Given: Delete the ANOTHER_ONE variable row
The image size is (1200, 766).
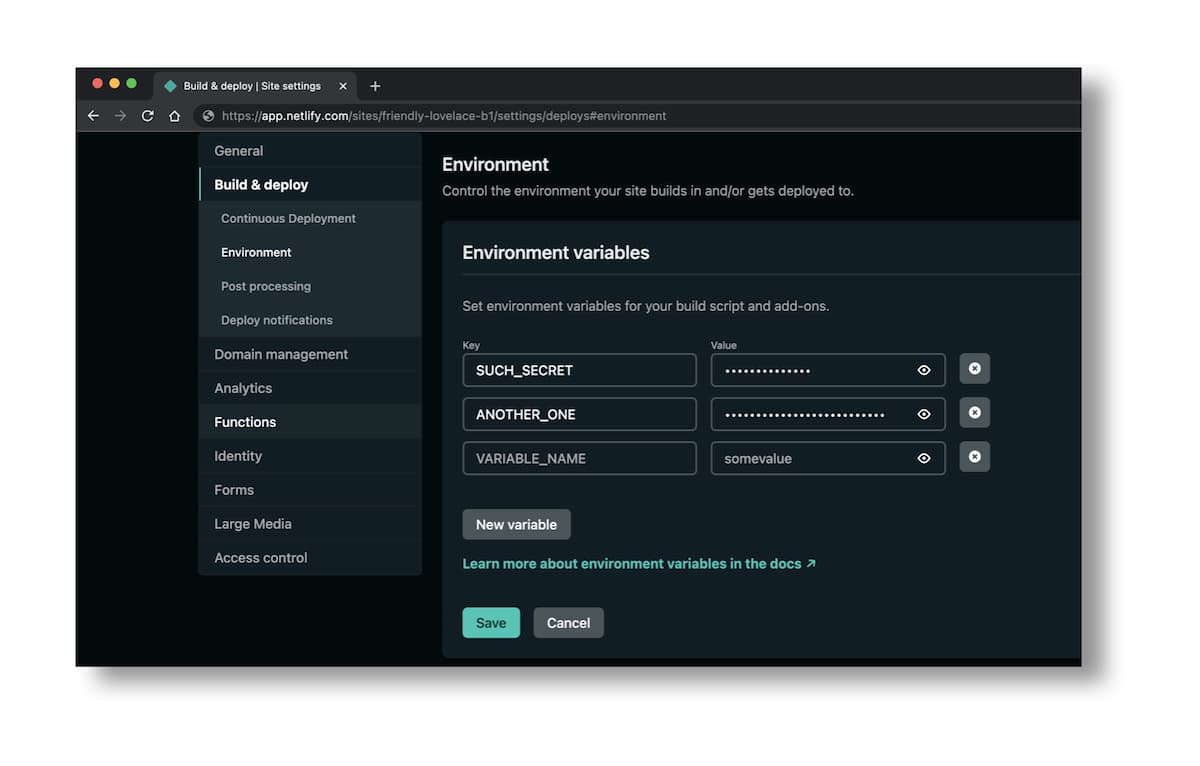Looking at the screenshot, I should point(974,412).
